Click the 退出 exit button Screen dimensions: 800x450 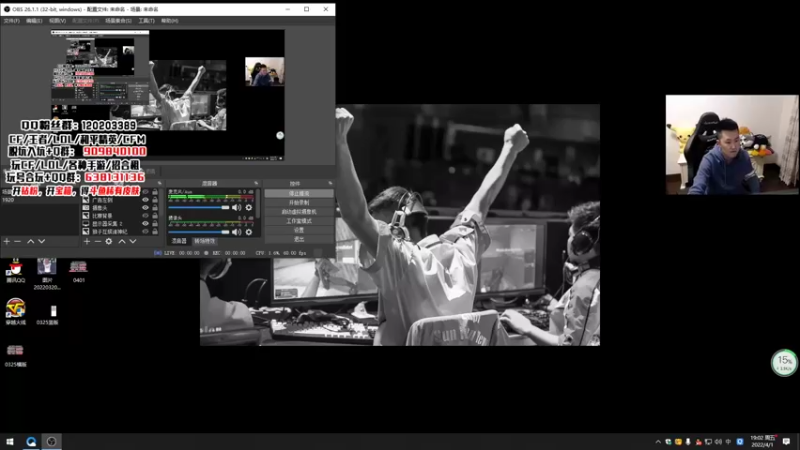click(x=299, y=239)
